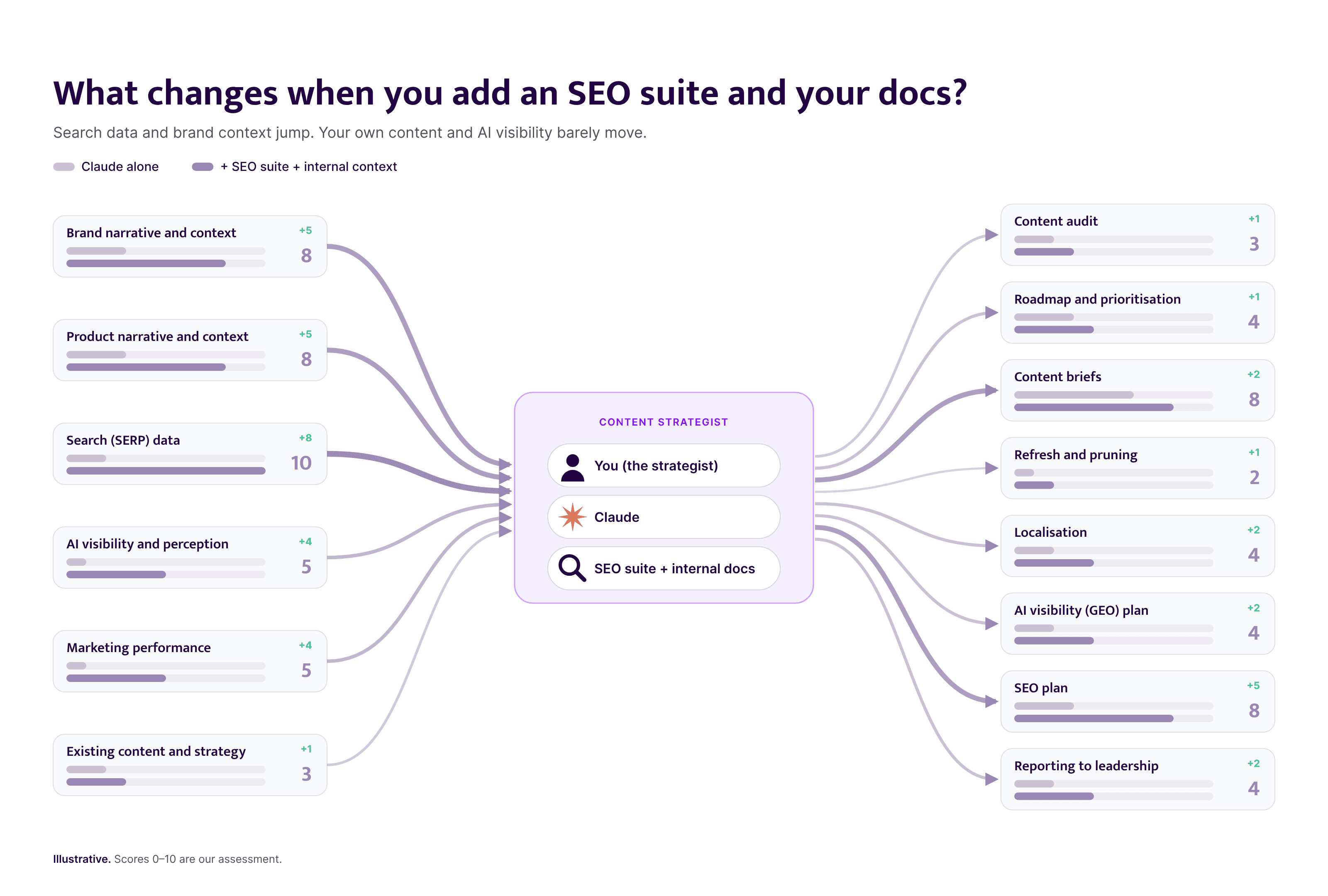
Task: Click 'Search (SERP) data' card title
Action: pyautogui.click(x=123, y=440)
